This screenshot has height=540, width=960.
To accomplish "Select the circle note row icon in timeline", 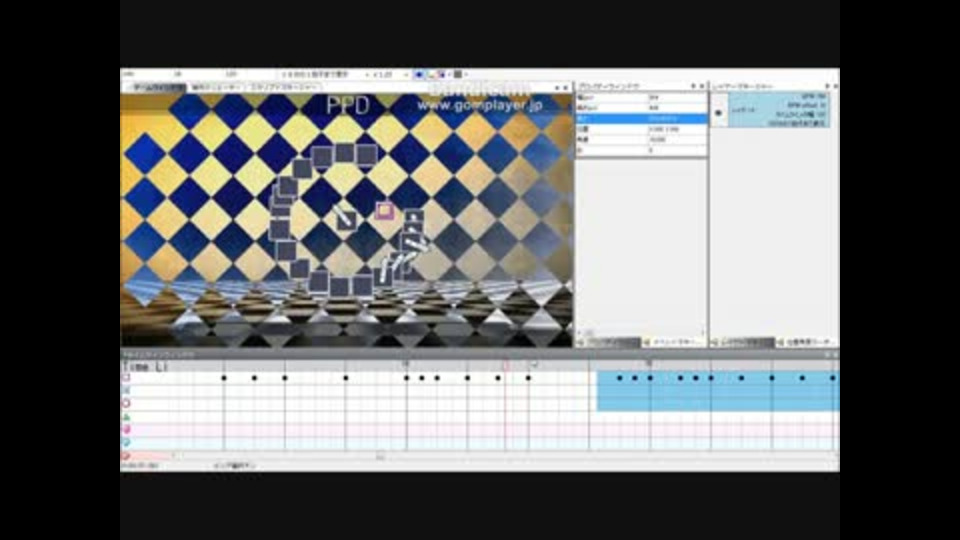I will click(x=126, y=403).
